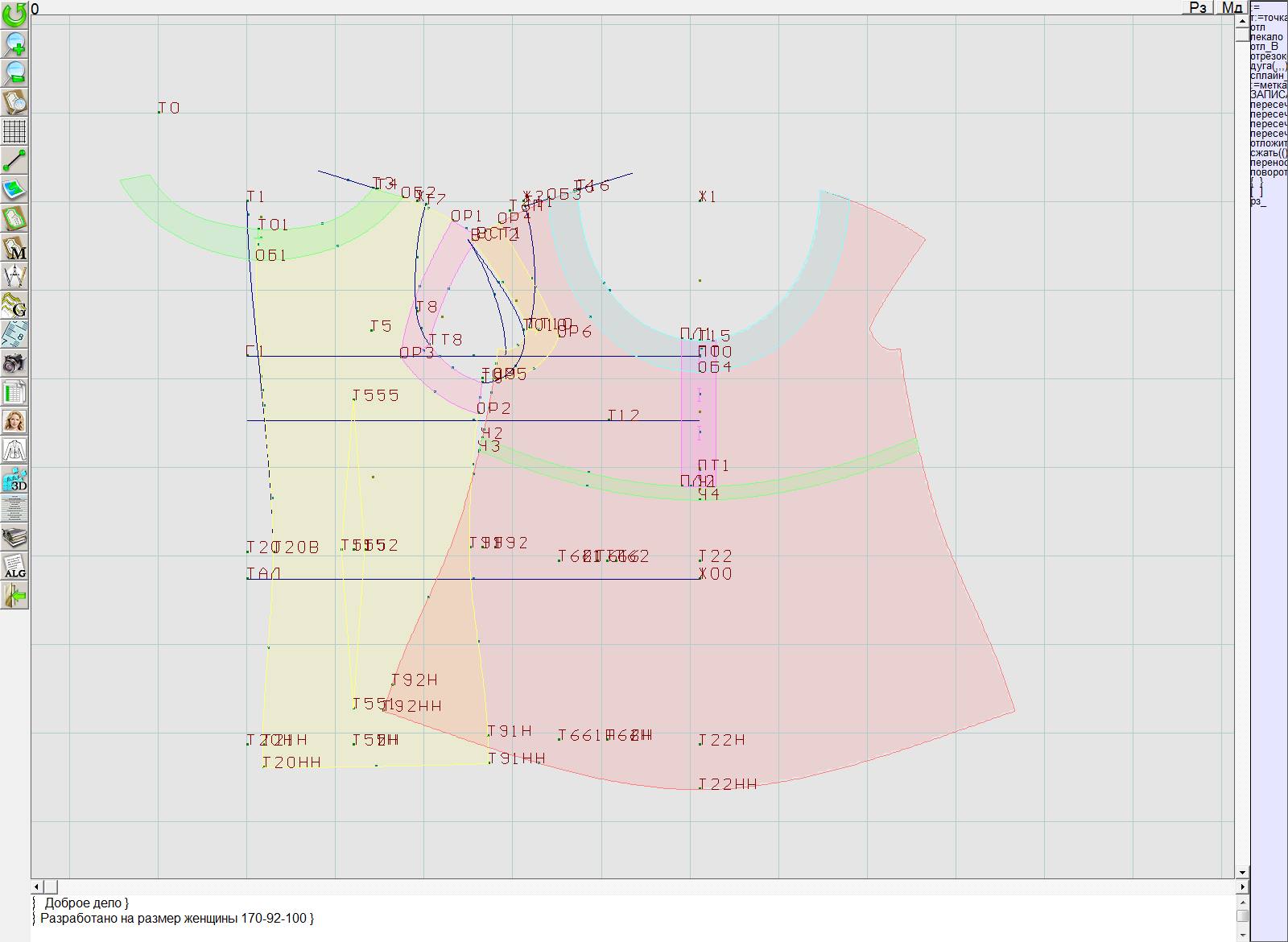This screenshot has height=942, width=1288.
Task: Click the woman's face portrait icon
Action: (14, 421)
